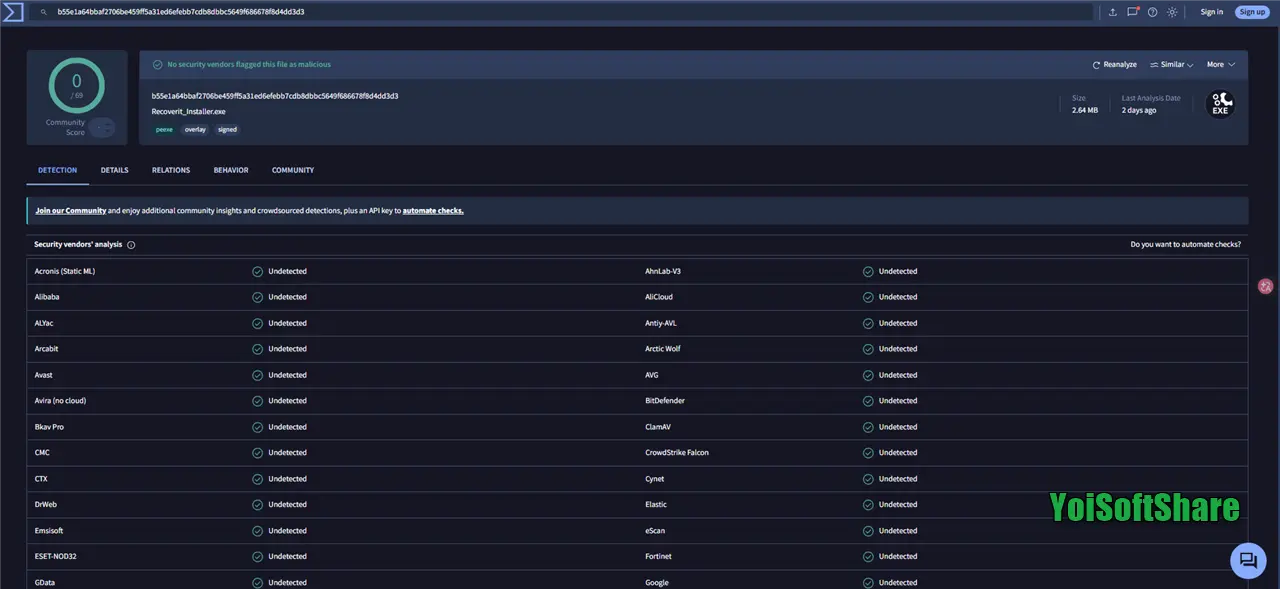Click the Community Score vote toggle

point(102,127)
